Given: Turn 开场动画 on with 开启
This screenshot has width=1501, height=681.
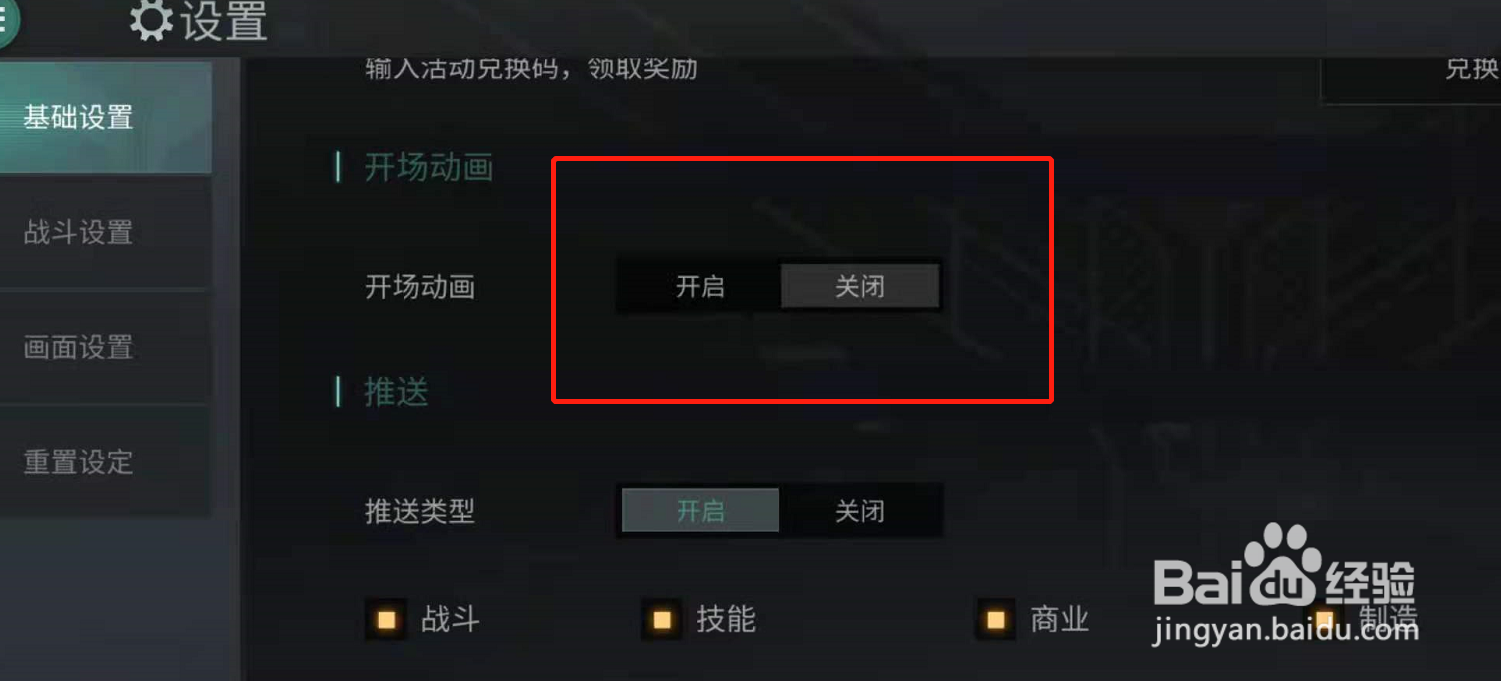Looking at the screenshot, I should coord(700,287).
